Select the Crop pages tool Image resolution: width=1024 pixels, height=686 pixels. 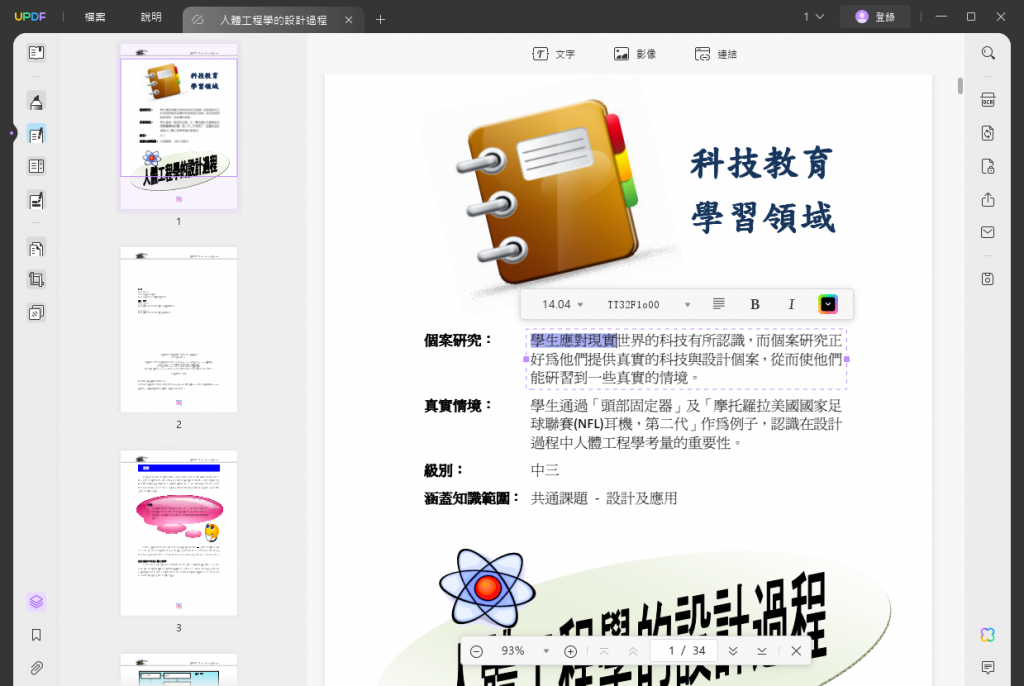pos(34,279)
